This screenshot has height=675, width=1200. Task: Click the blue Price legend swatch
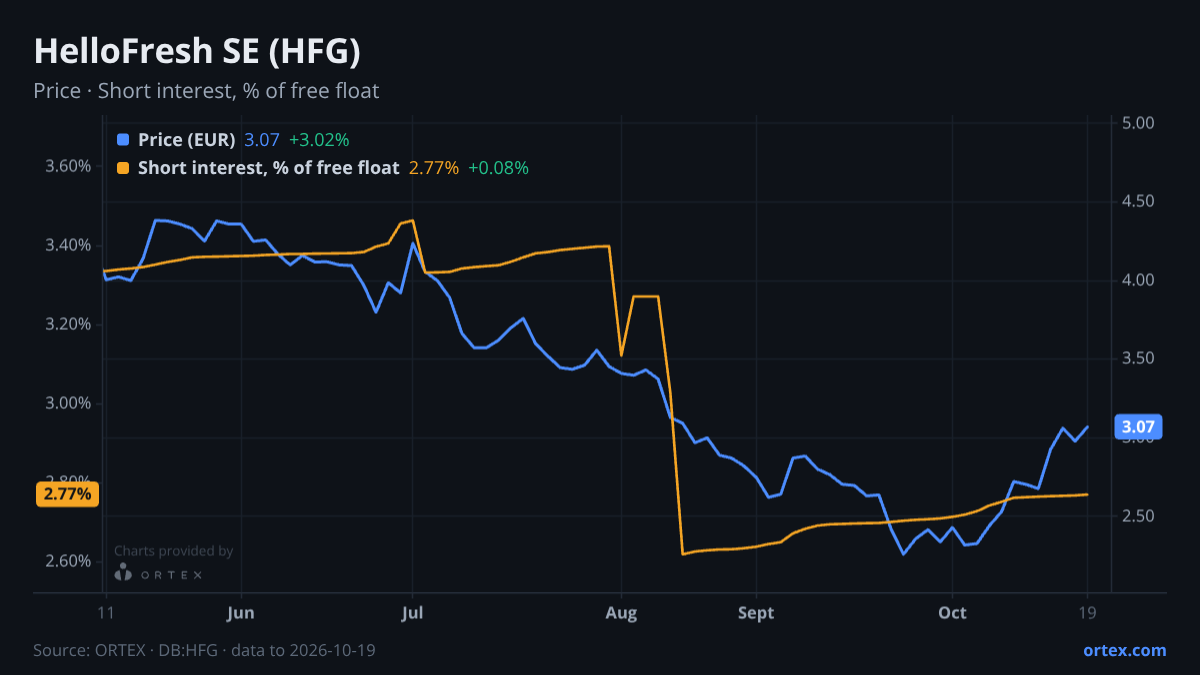point(123,140)
